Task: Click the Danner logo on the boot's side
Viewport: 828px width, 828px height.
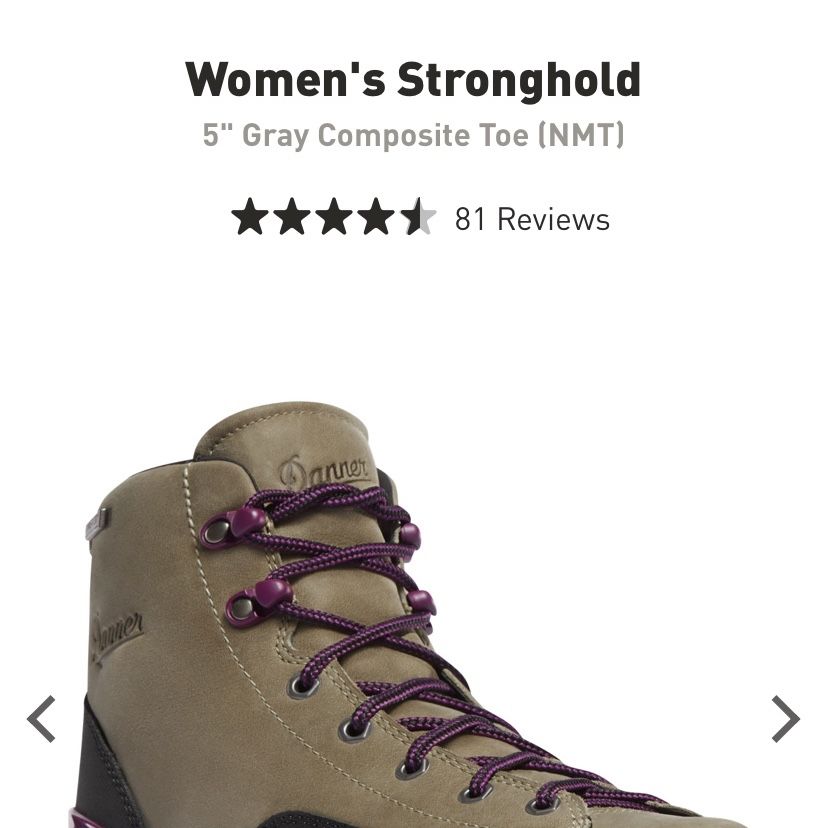Action: coord(116,637)
